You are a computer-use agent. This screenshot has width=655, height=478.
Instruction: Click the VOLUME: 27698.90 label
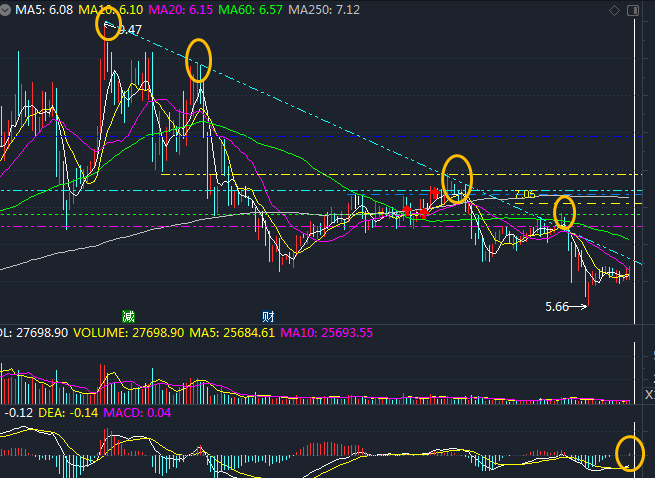pyautogui.click(x=129, y=333)
